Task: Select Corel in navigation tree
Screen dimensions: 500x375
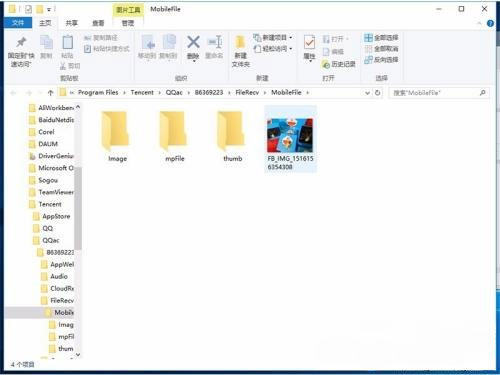Action: pyautogui.click(x=42, y=132)
